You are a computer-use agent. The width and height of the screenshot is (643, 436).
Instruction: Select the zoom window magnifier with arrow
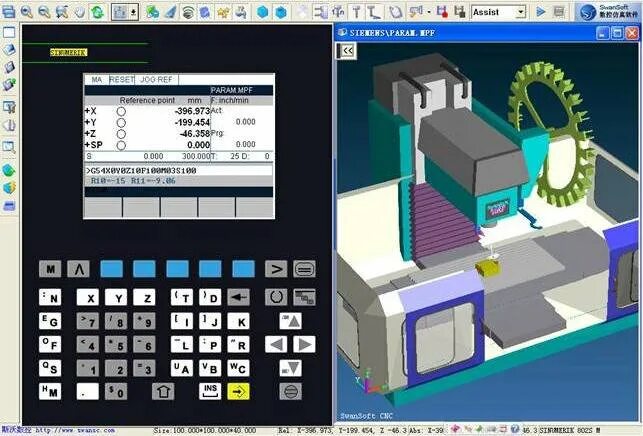(62, 11)
